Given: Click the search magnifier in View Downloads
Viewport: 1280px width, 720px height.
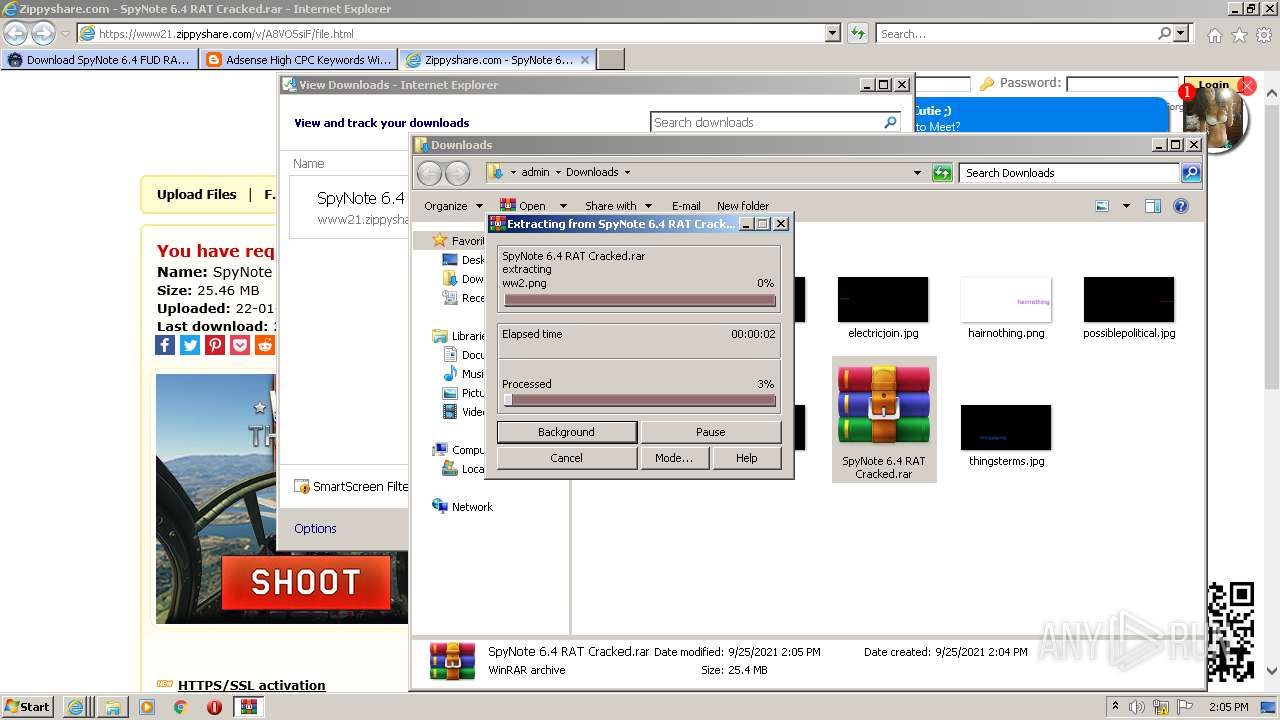Looking at the screenshot, I should tap(890, 122).
